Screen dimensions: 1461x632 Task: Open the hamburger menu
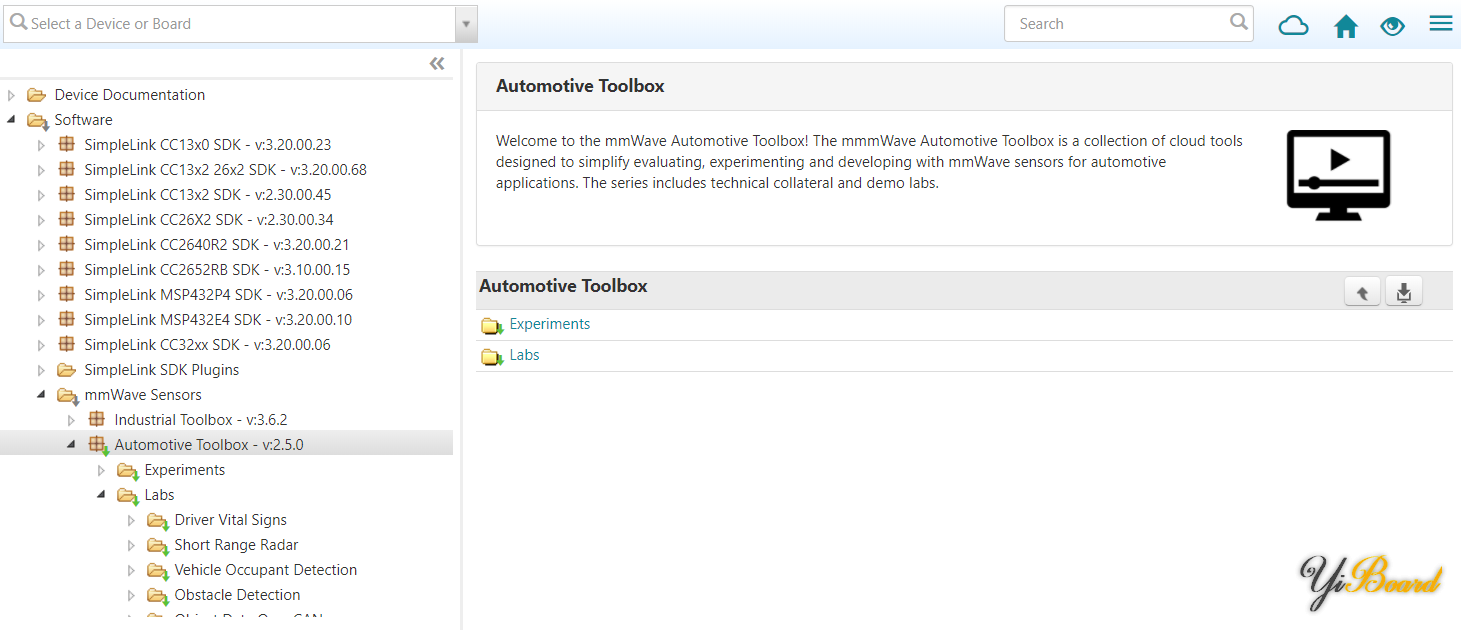[x=1440, y=24]
